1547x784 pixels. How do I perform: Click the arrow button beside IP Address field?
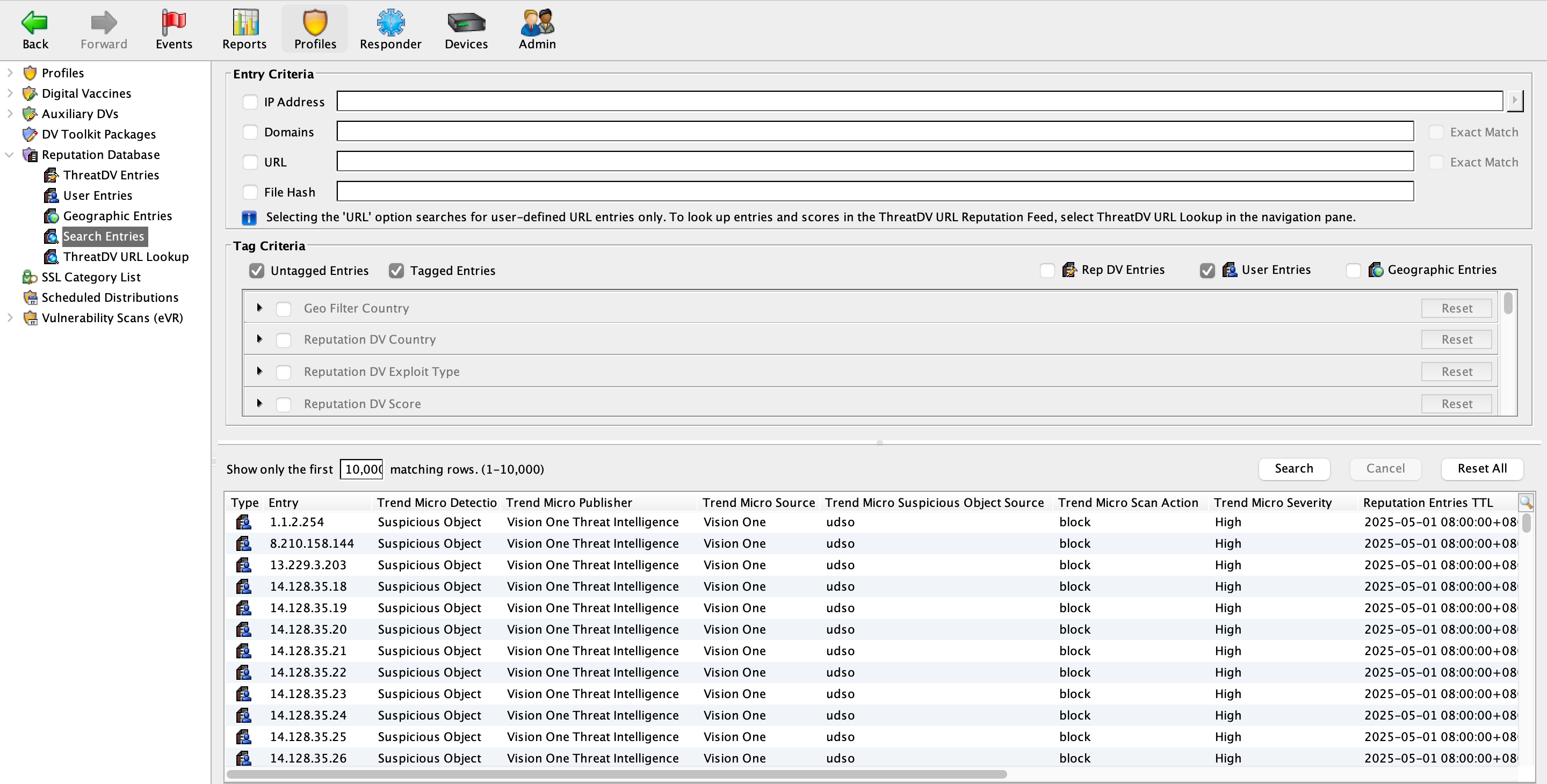pyautogui.click(x=1515, y=101)
